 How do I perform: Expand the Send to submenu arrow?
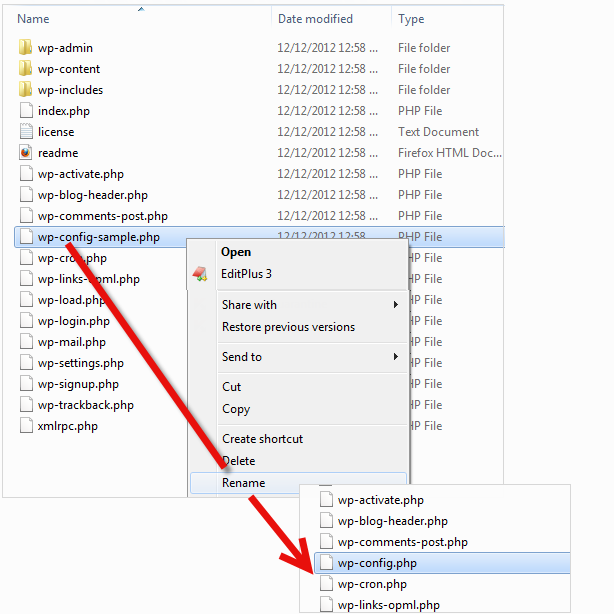click(396, 357)
